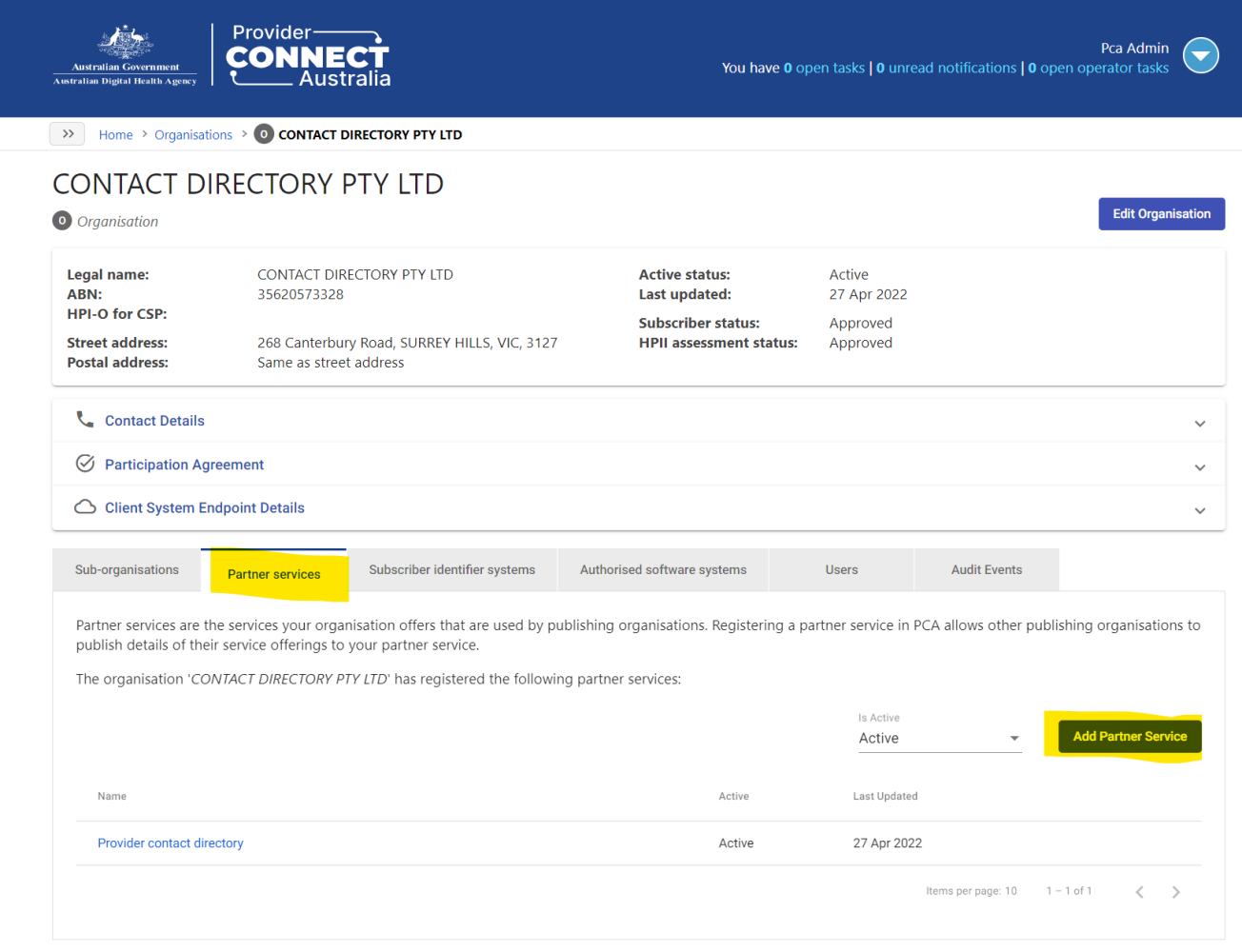
Task: Click the cloud icon for Client System Endpoint Details
Action: (x=85, y=506)
